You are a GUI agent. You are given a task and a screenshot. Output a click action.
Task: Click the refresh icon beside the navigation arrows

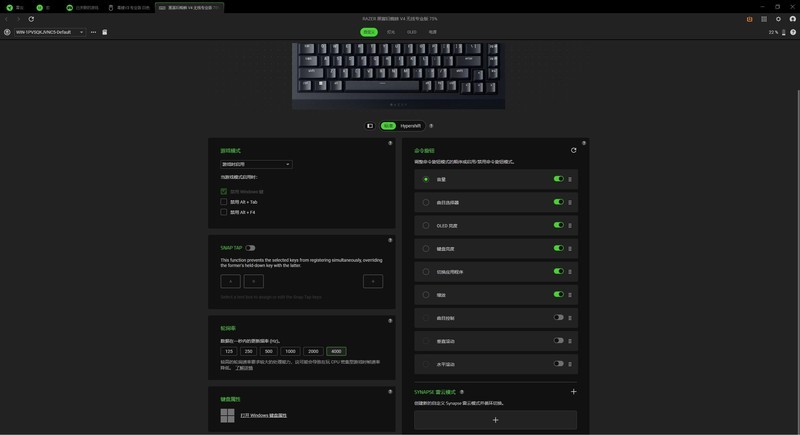(x=31, y=19)
